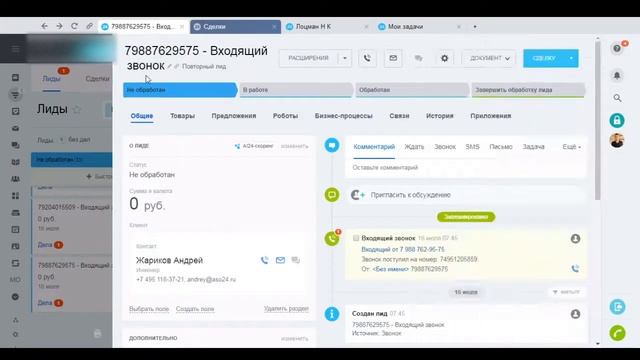The width and height of the screenshot is (640, 360).
Task: Switch to the Ждать timeline tab
Action: click(x=414, y=147)
